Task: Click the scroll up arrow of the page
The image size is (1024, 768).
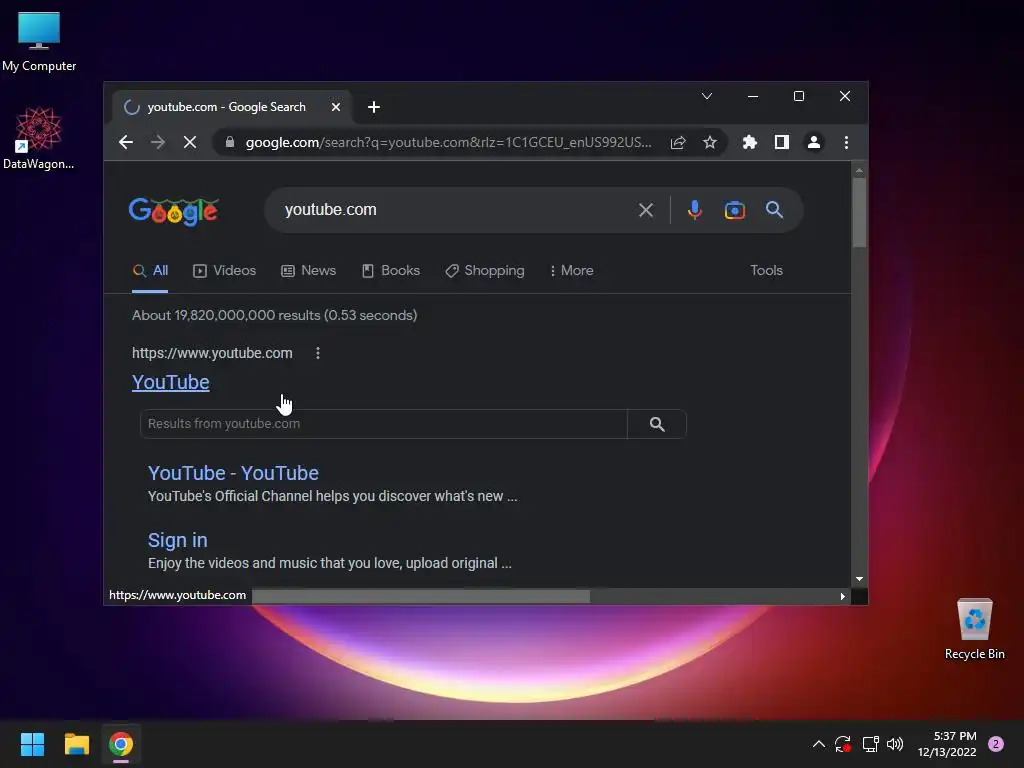Action: tap(859, 170)
